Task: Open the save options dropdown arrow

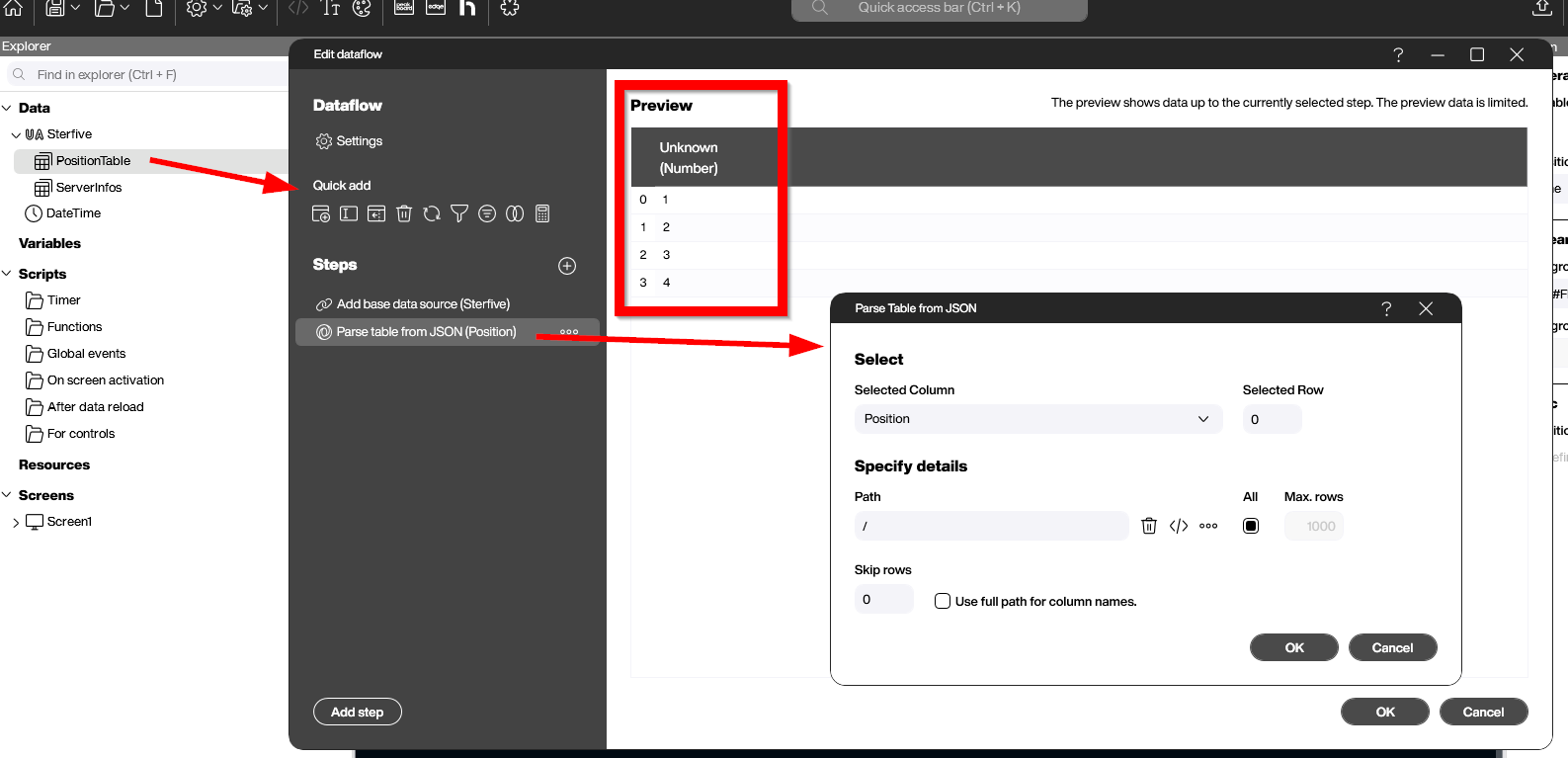Action: click(75, 8)
